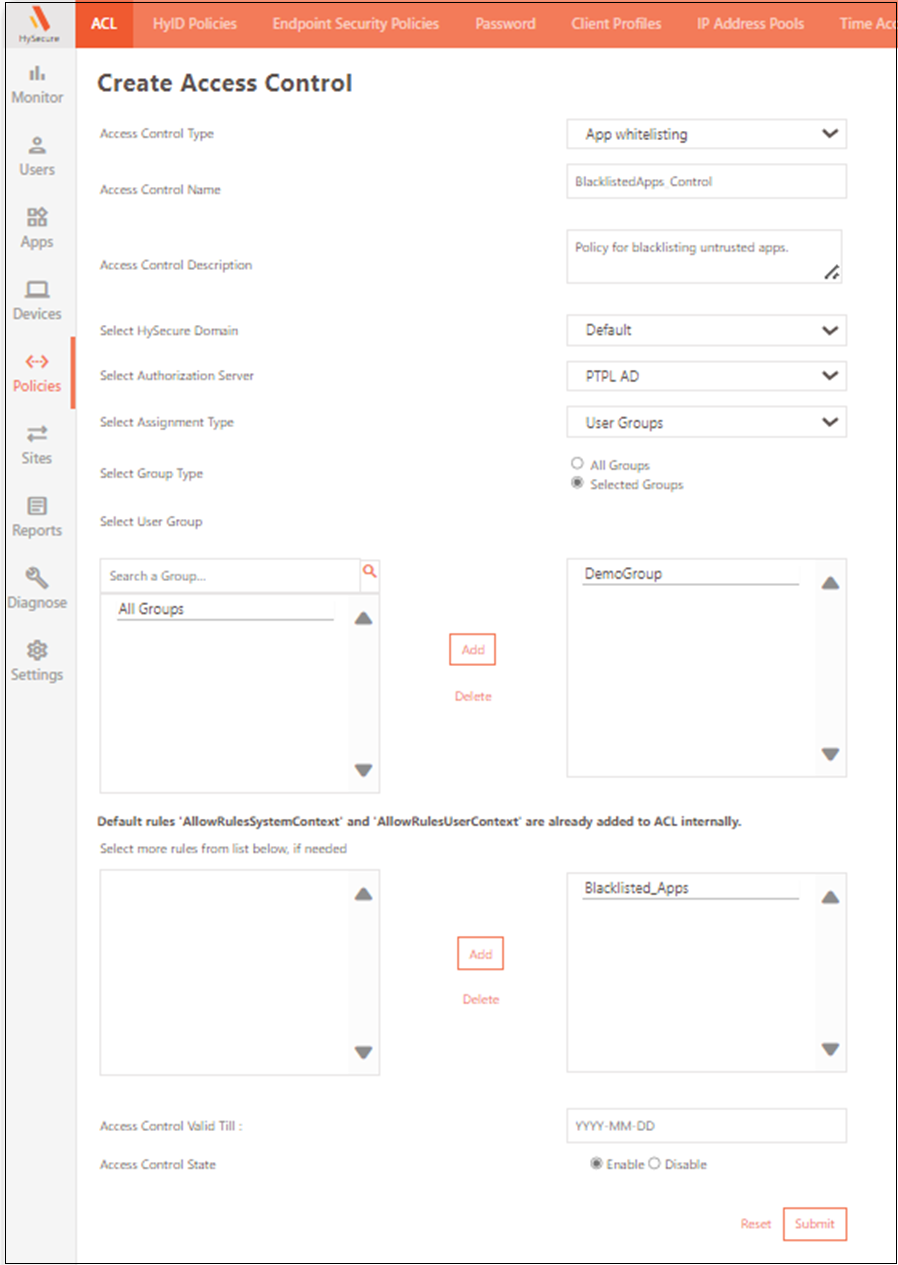Open the Select Authorization Server dropdown
The width and height of the screenshot is (898, 1265).
pyautogui.click(x=706, y=376)
